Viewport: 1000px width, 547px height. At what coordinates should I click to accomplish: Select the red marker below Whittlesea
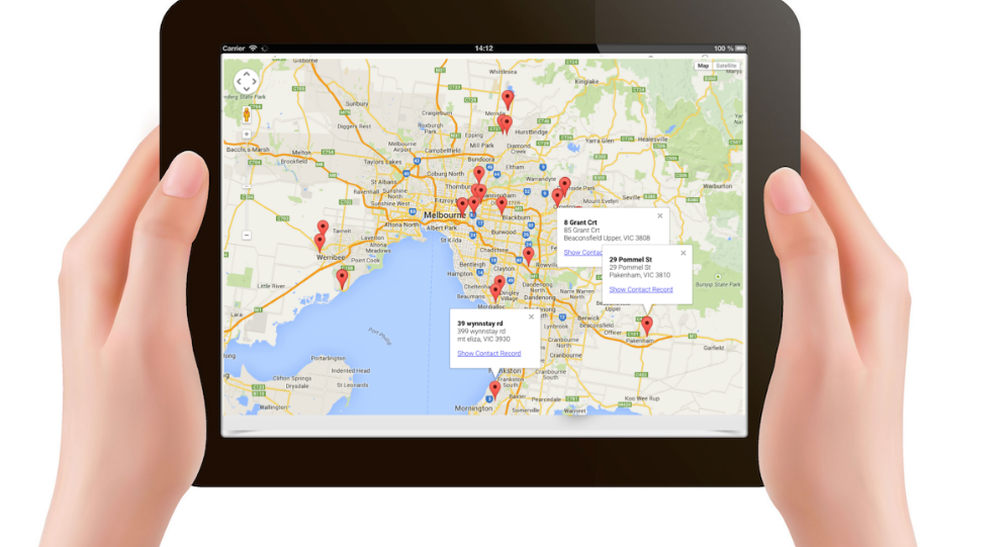click(x=508, y=99)
